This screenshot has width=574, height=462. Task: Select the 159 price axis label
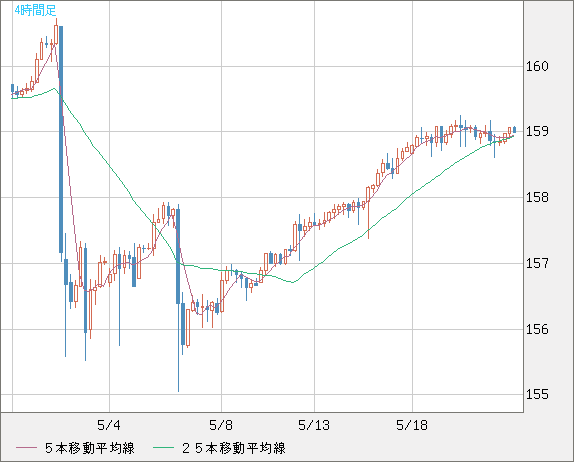point(537,131)
